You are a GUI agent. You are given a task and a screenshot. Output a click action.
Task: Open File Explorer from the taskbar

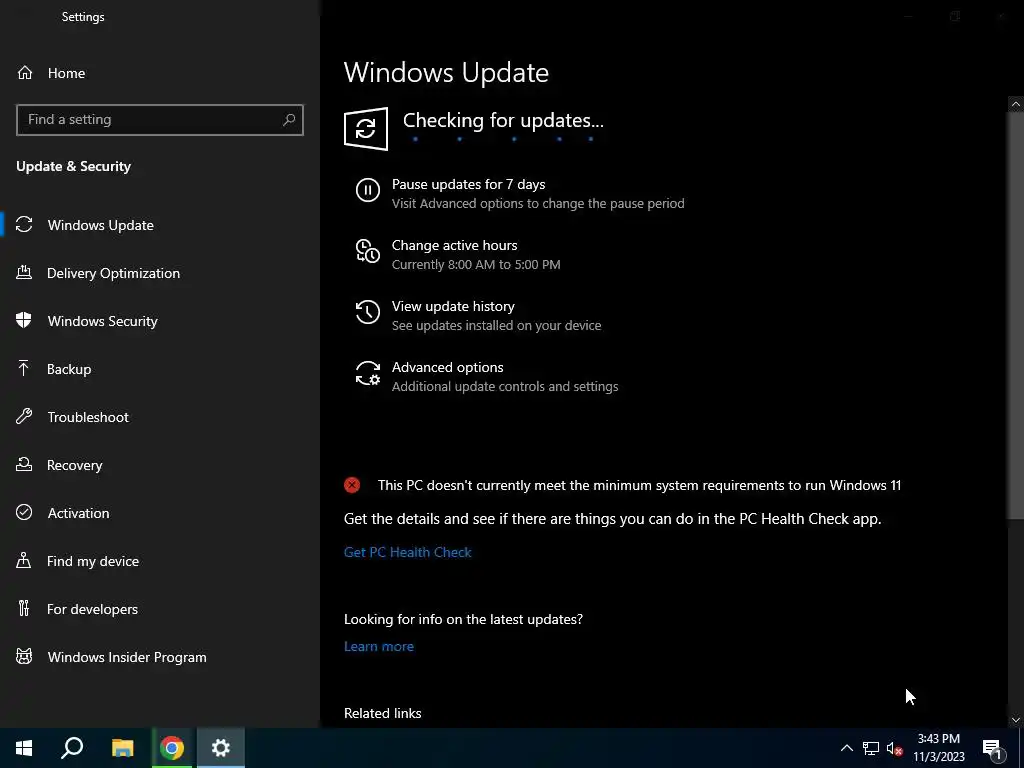click(122, 748)
